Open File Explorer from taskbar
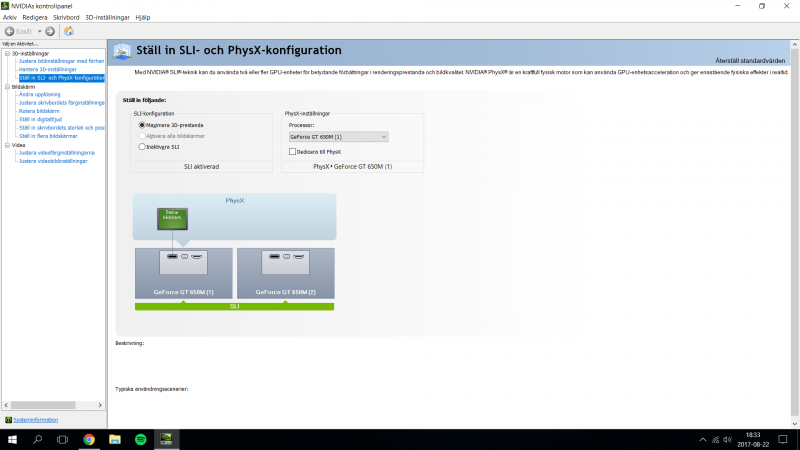This screenshot has width=800, height=450. [115, 439]
